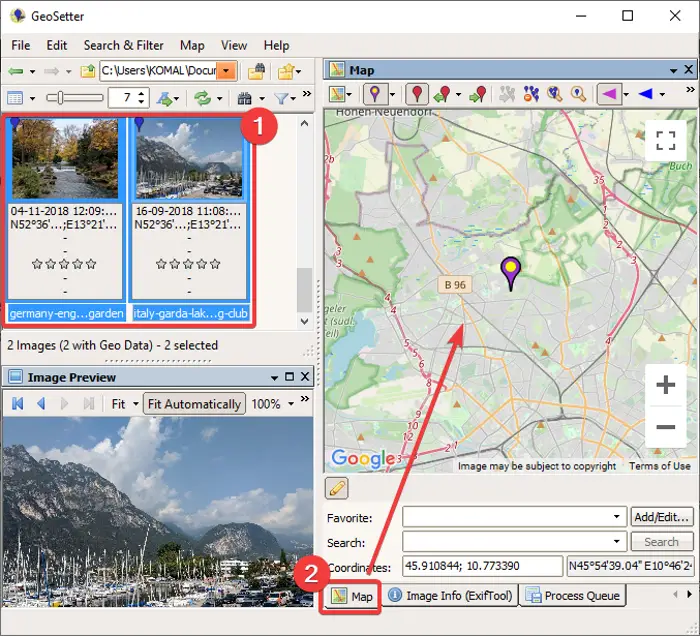Switch to the Map bottom tab
The image size is (700, 636).
tap(351, 596)
